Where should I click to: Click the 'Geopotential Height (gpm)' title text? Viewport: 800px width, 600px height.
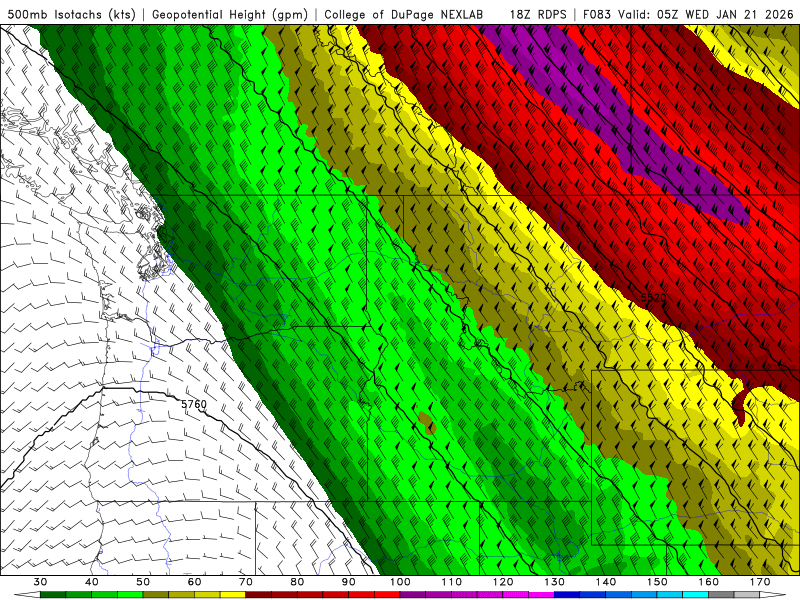pyautogui.click(x=230, y=15)
